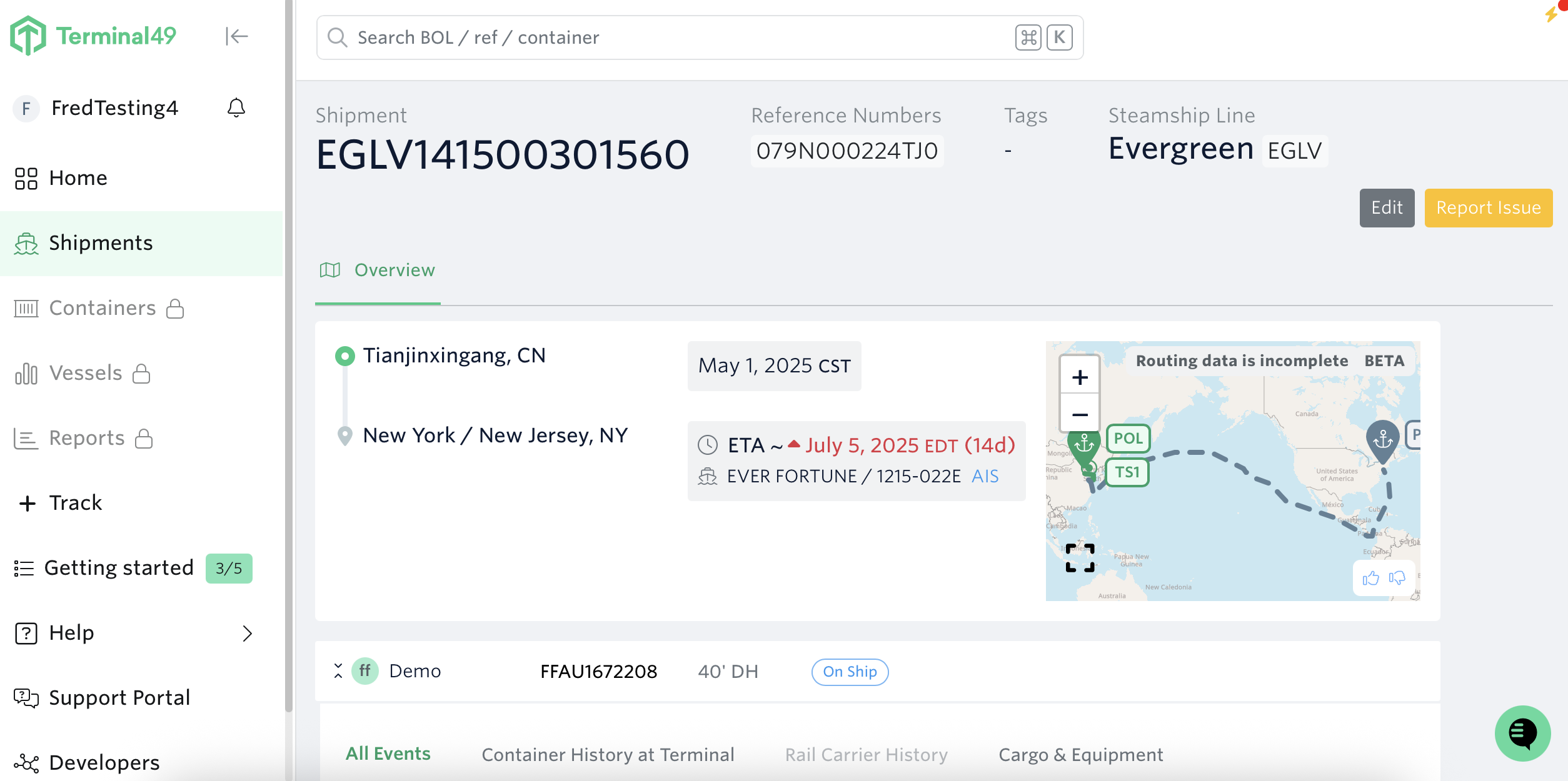
Task: Open the FredTesting4 account menu
Action: 114,108
